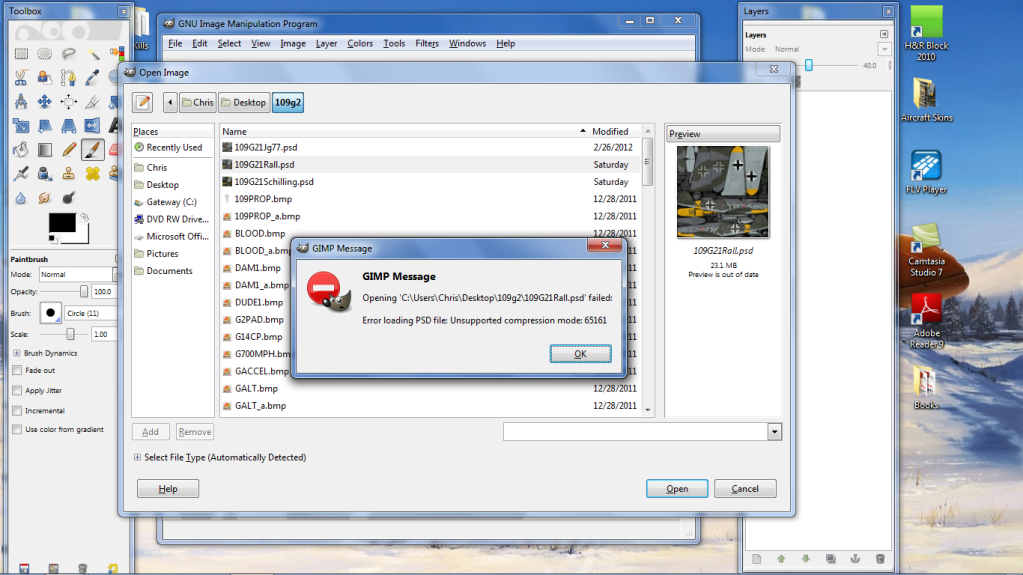Toggle the Apply Jitter checkbox
This screenshot has width=1023, height=575.
[x=17, y=390]
